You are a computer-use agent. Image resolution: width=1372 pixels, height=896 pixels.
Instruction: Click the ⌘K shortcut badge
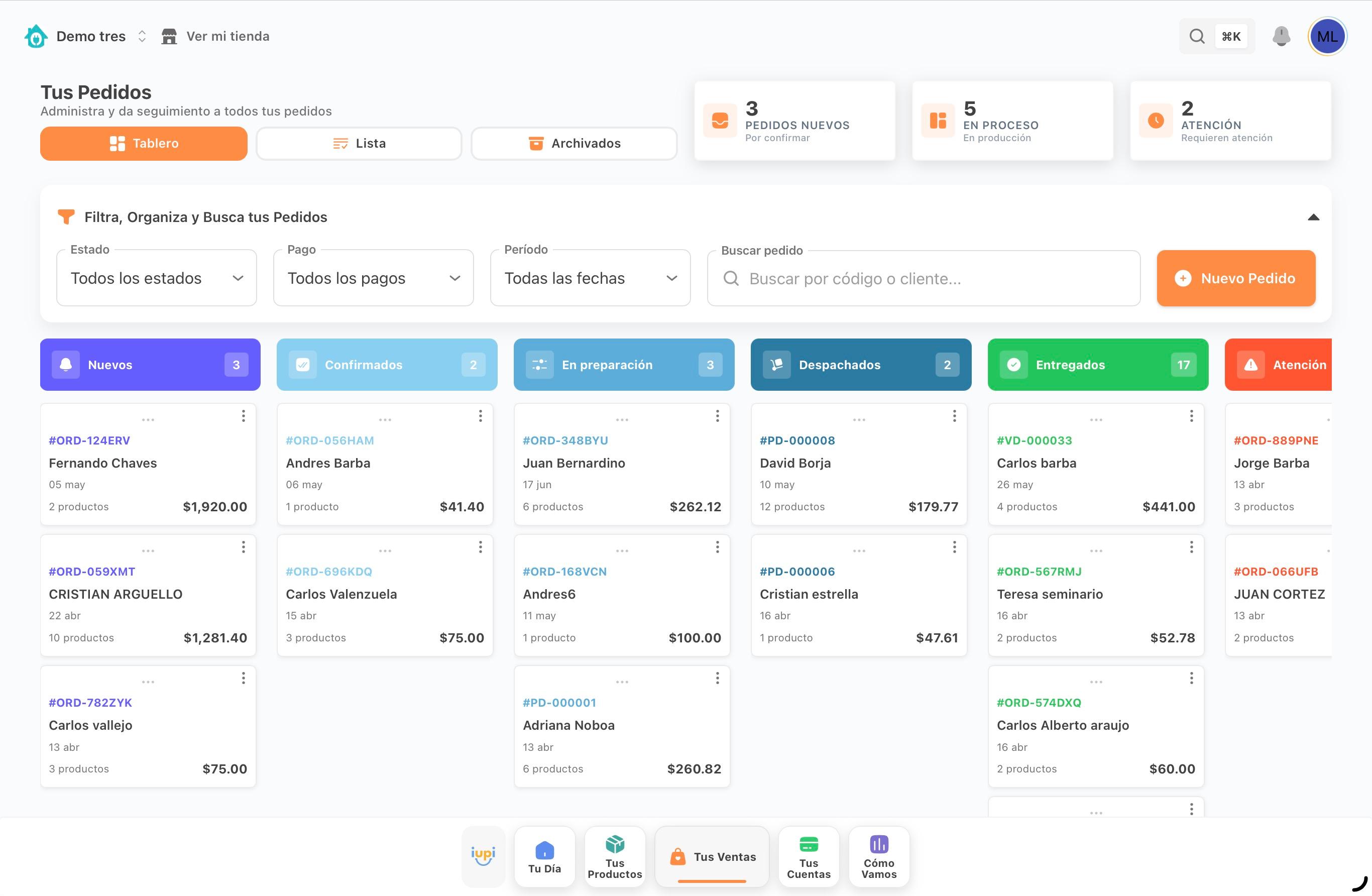point(1231,36)
